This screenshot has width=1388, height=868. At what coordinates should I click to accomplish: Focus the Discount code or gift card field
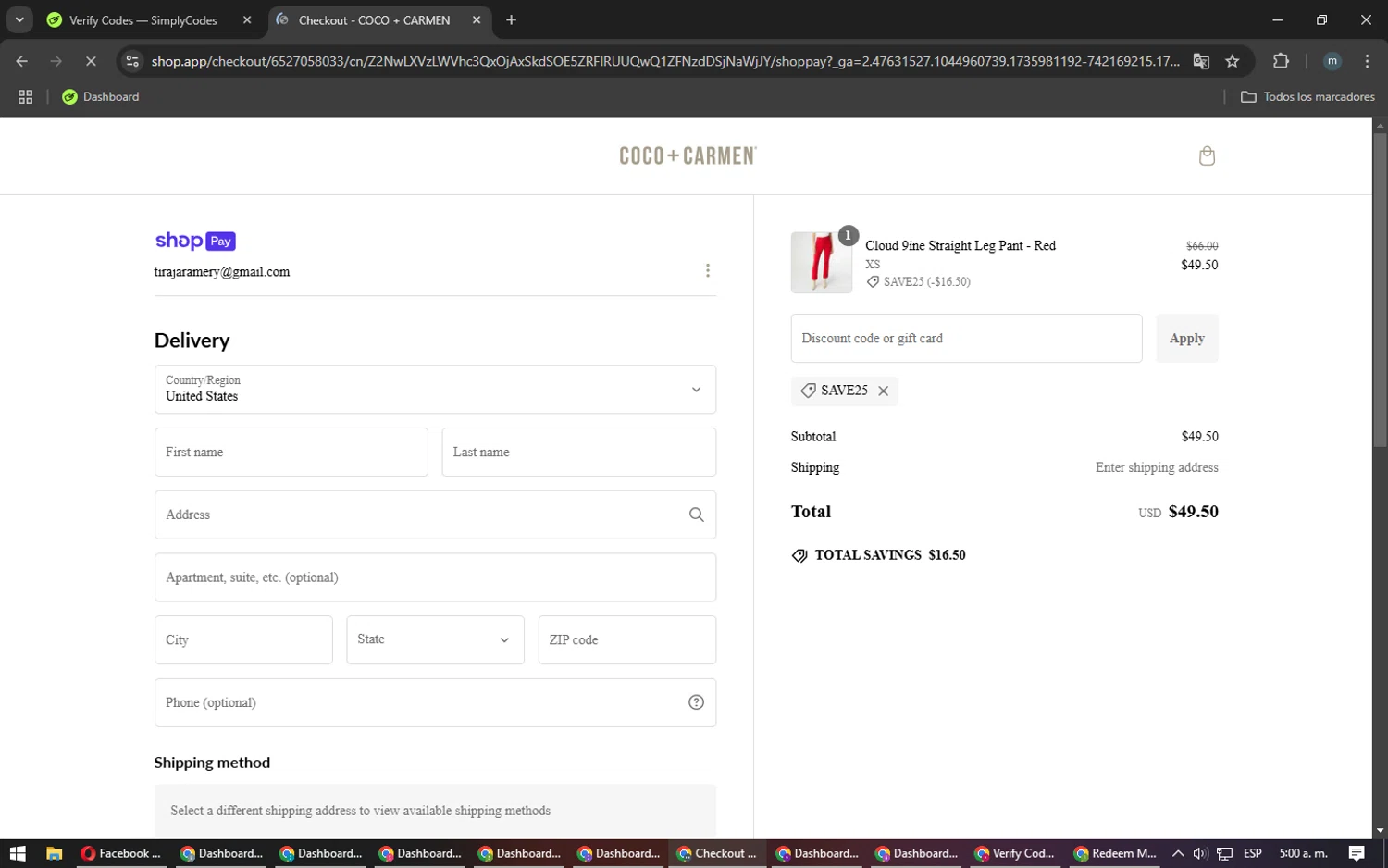[966, 338]
